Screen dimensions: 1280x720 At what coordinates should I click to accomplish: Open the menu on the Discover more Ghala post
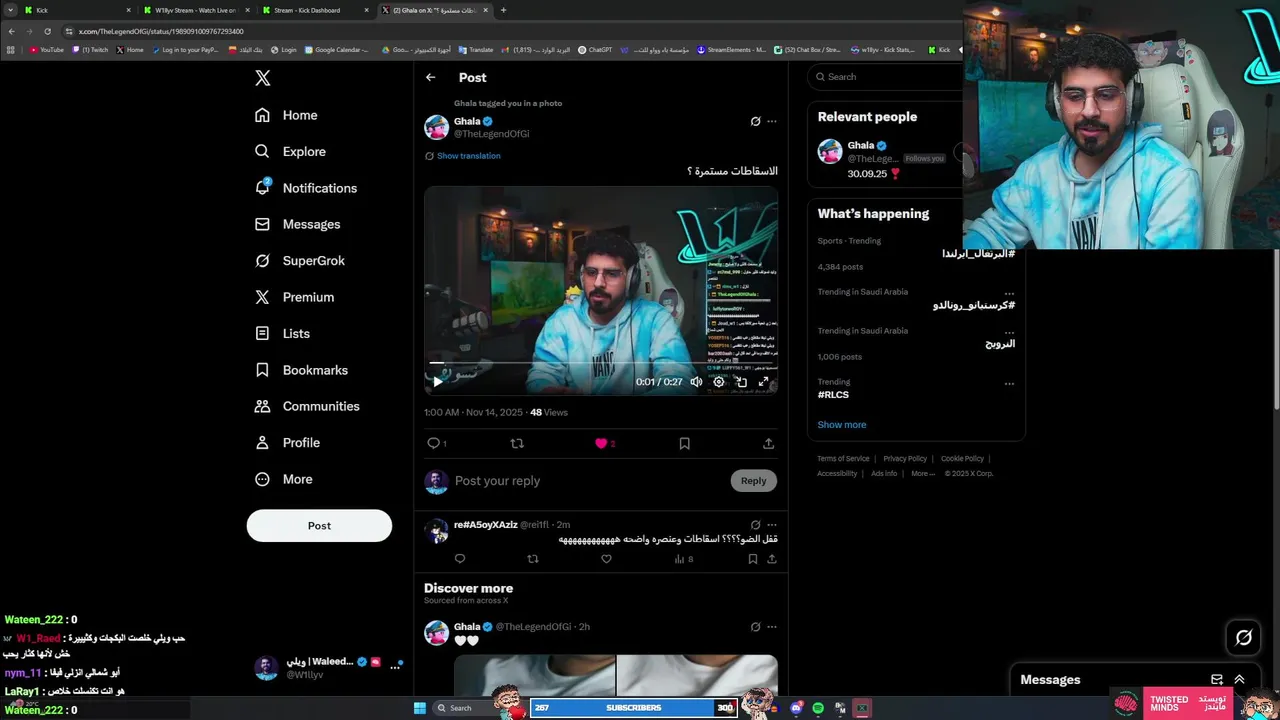coord(771,627)
